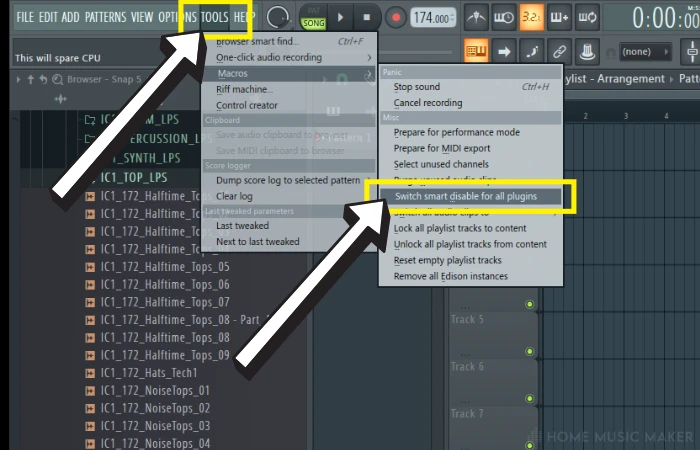Toggle typing keyboard to piano icon
This screenshot has height=450, width=700.
coord(476,51)
